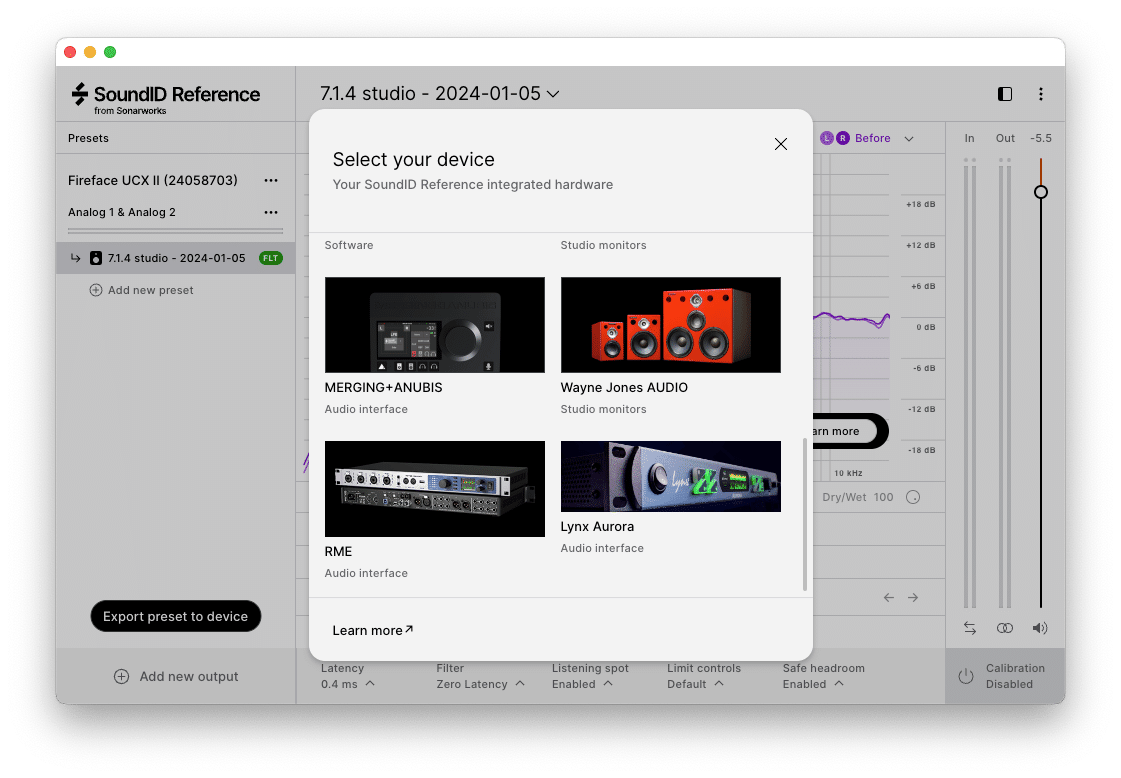This screenshot has height=778, width=1121.
Task: Open the Learn more link in dialog
Action: 372,631
